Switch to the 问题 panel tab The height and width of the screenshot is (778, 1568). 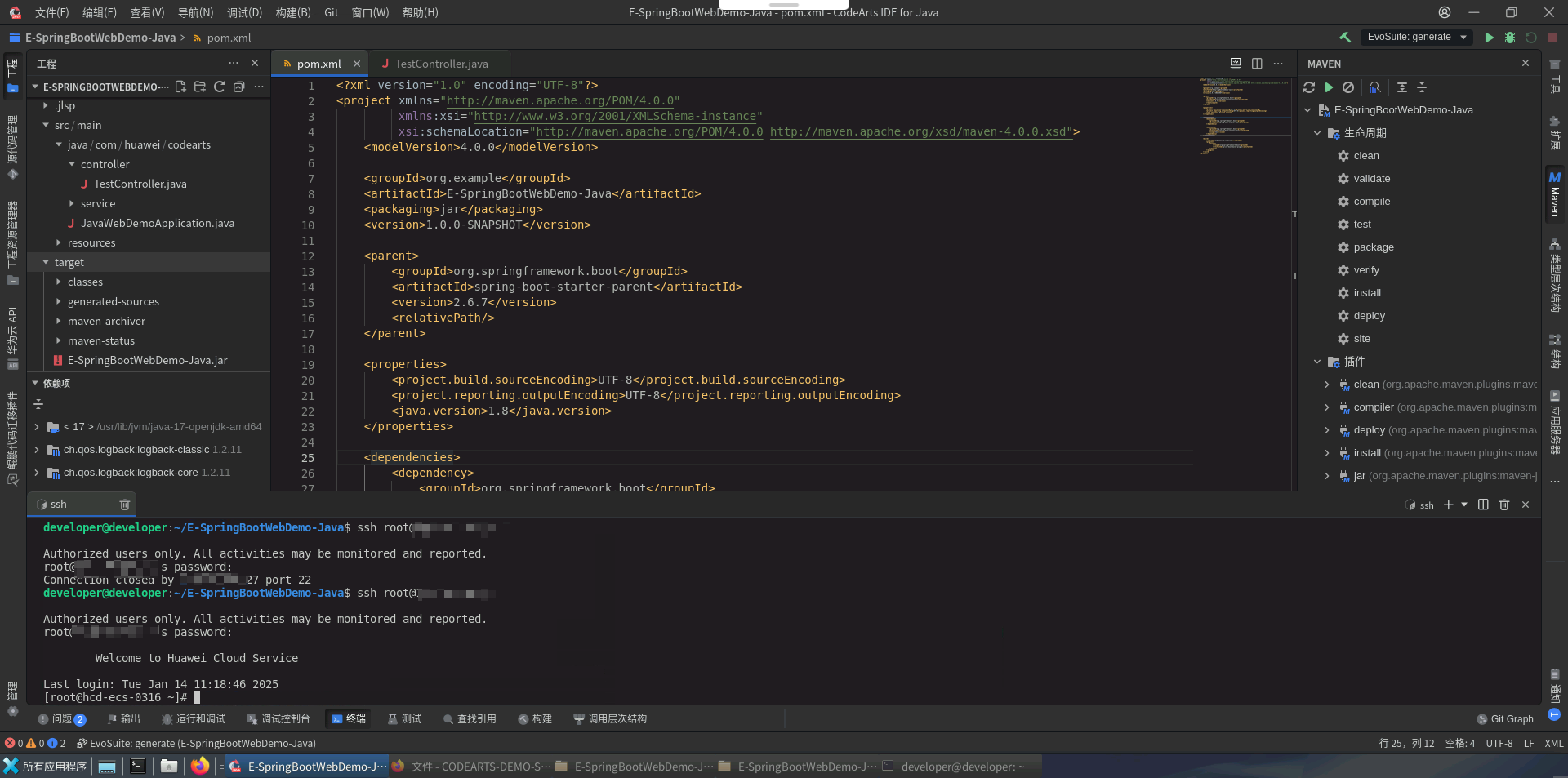click(61, 718)
